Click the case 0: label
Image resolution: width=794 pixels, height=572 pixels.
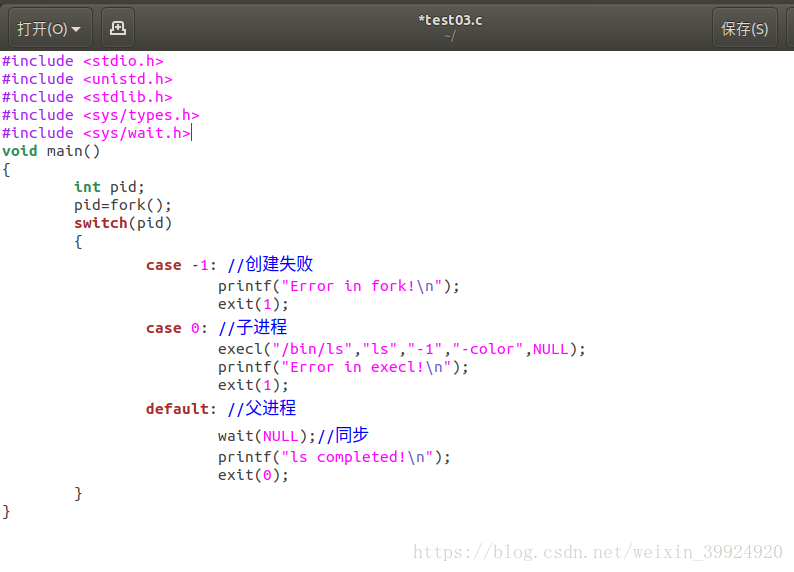pyautogui.click(x=177, y=328)
